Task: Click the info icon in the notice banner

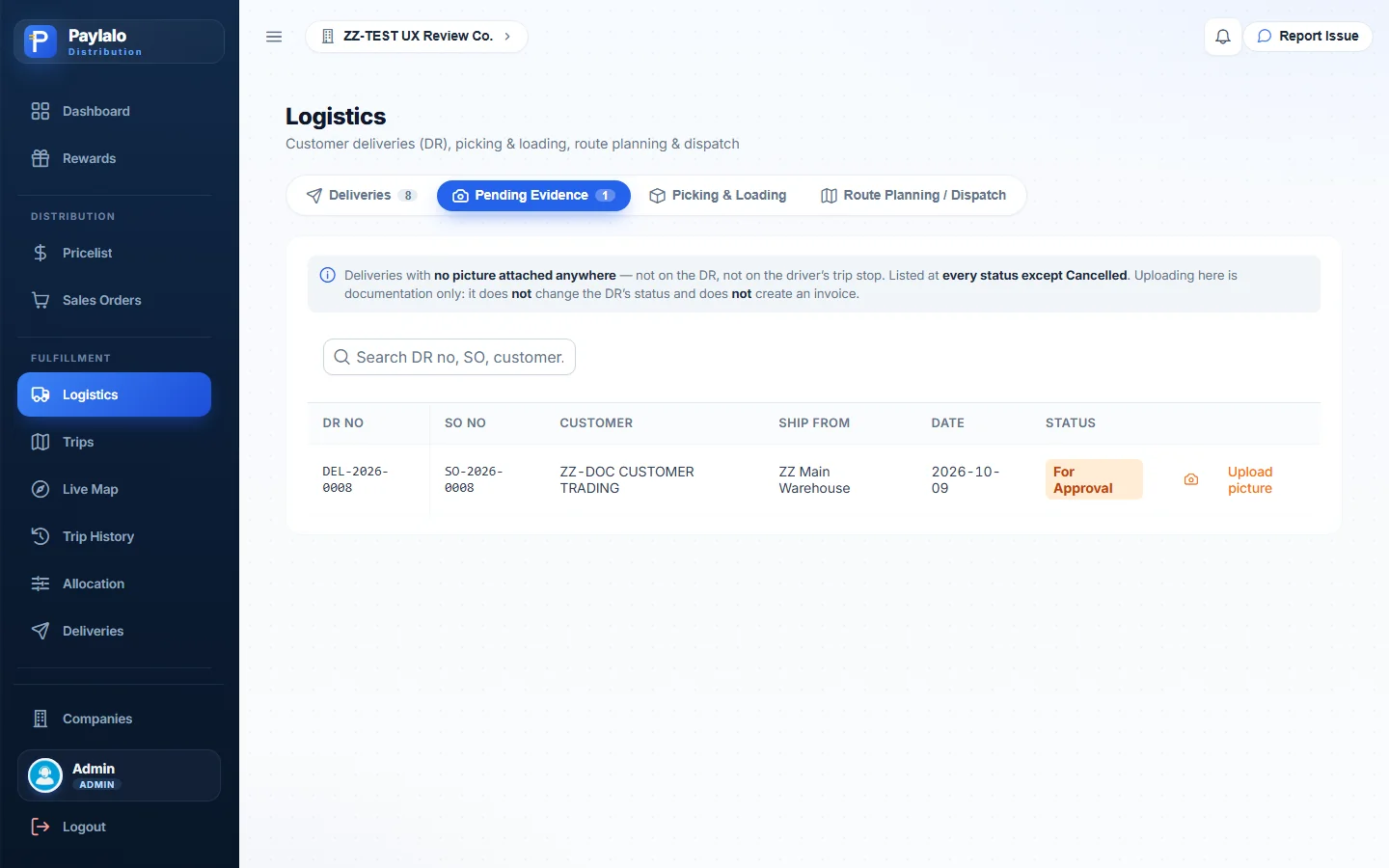Action: point(328,275)
